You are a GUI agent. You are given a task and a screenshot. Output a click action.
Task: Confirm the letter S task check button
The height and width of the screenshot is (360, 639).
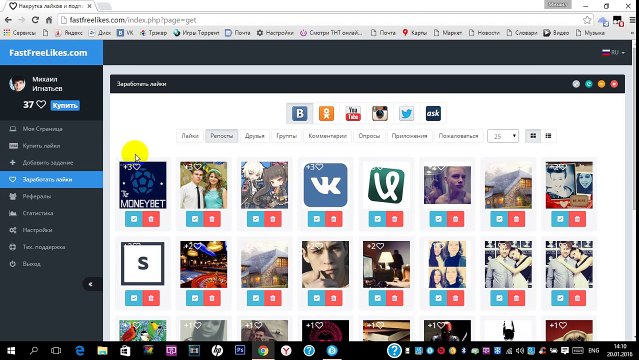tap(134, 298)
